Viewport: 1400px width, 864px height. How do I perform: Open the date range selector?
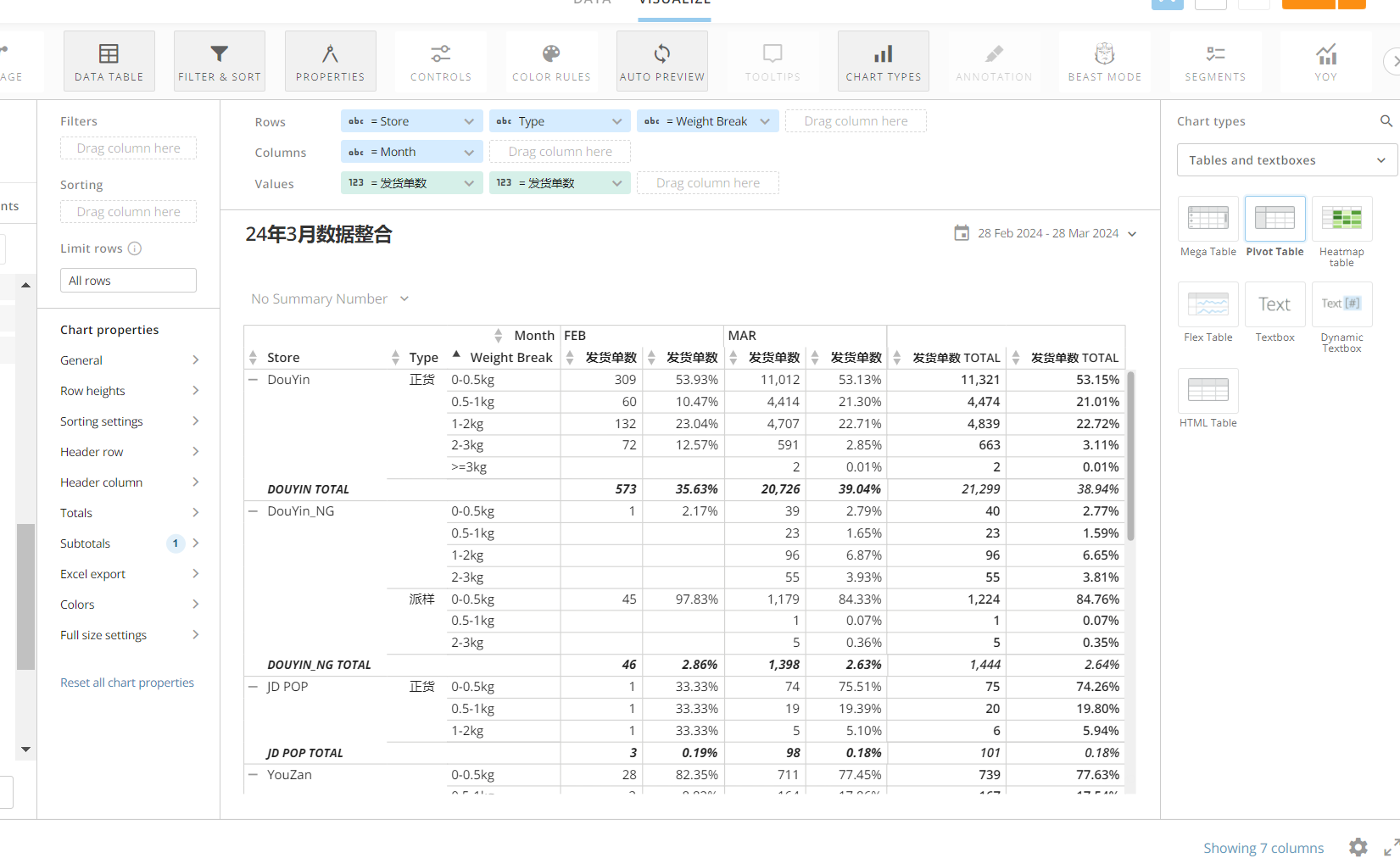pyautogui.click(x=1046, y=232)
